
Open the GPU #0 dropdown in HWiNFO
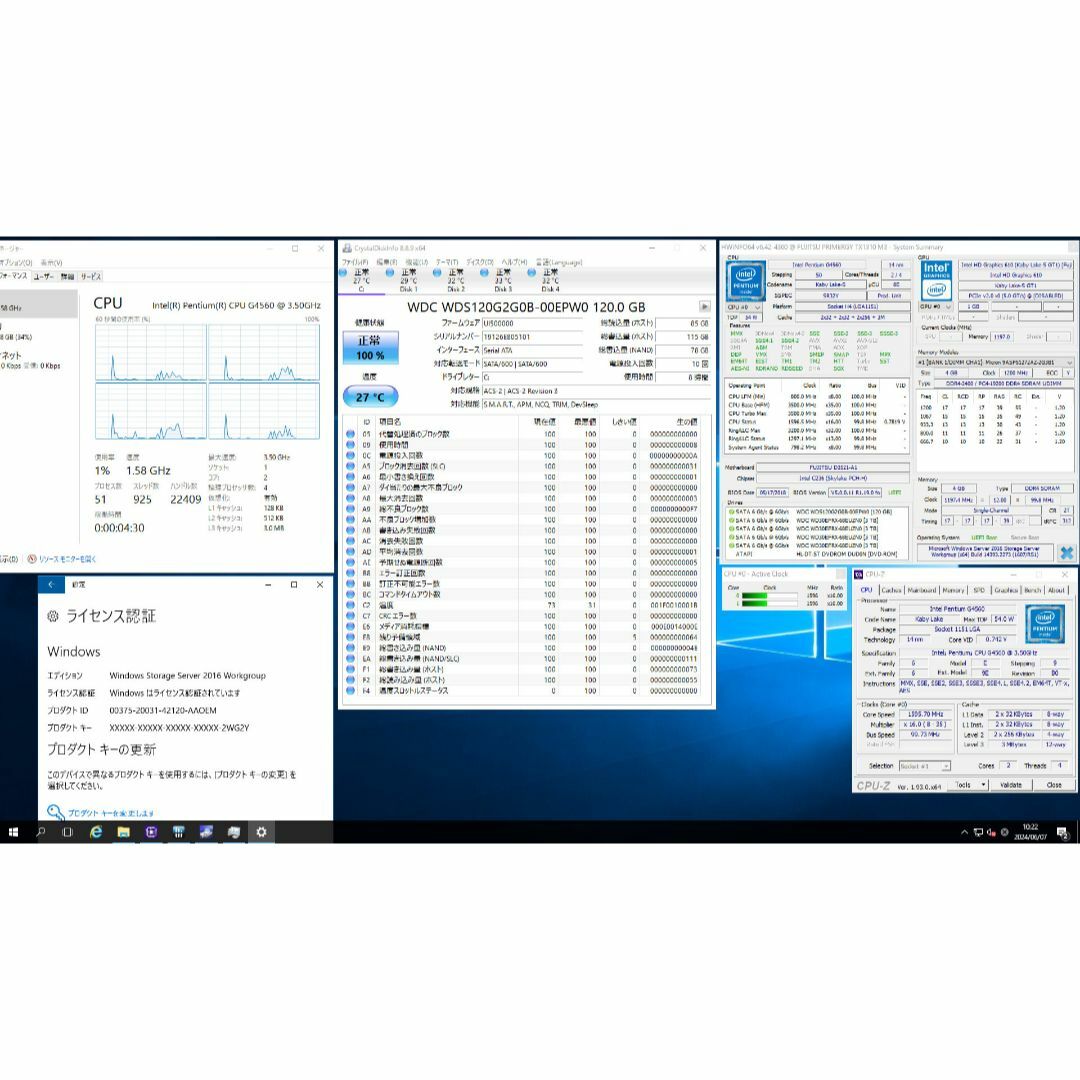[936, 307]
